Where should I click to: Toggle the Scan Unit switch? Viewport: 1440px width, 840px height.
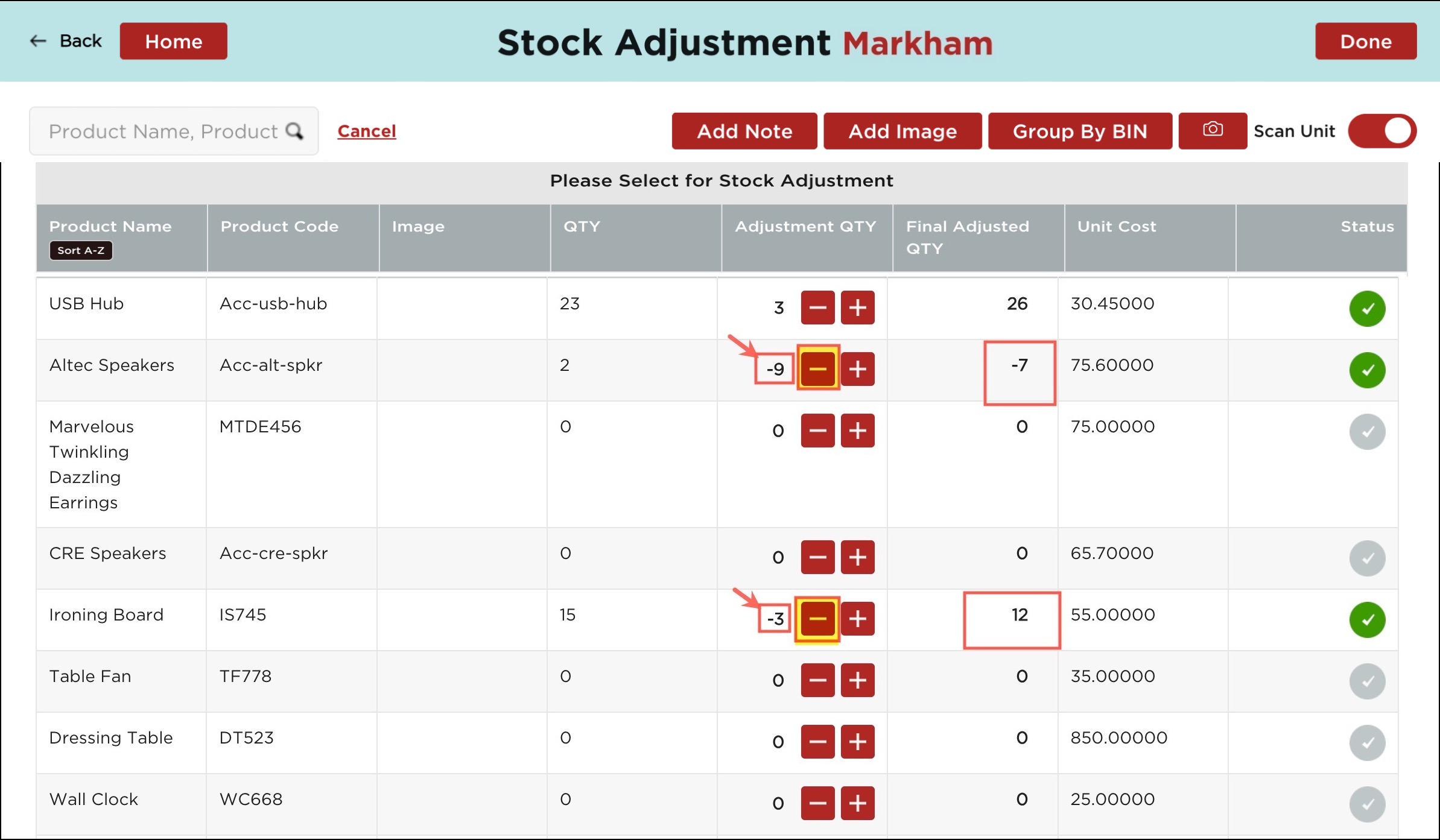click(1382, 131)
